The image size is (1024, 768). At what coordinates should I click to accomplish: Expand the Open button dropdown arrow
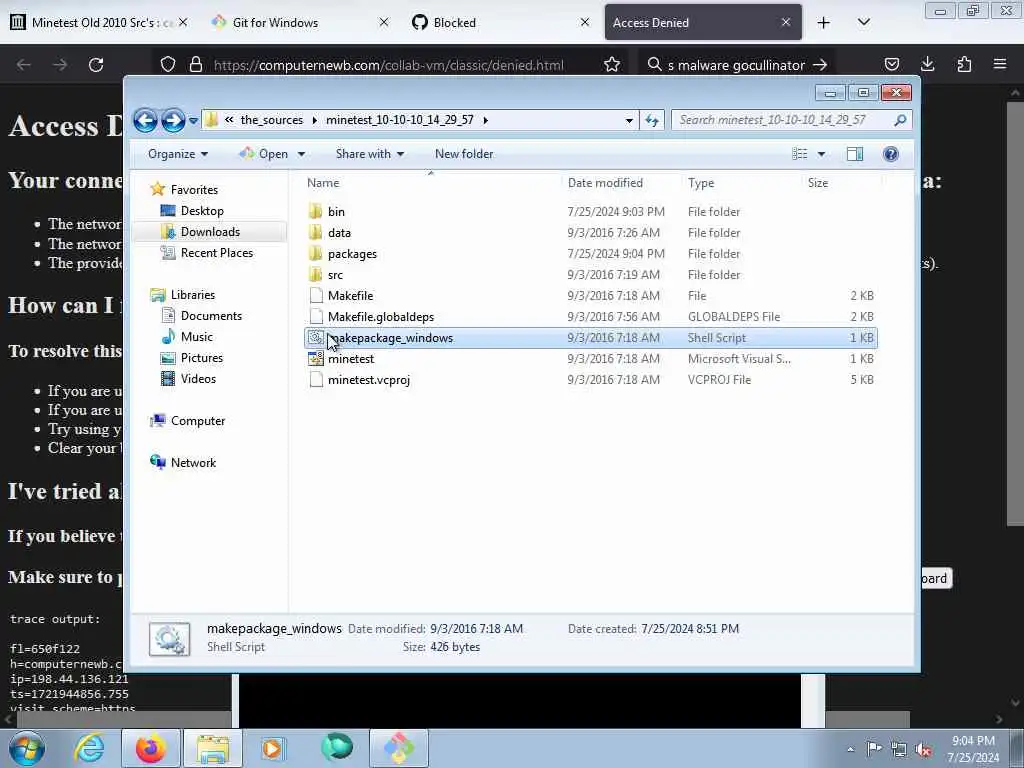(301, 154)
